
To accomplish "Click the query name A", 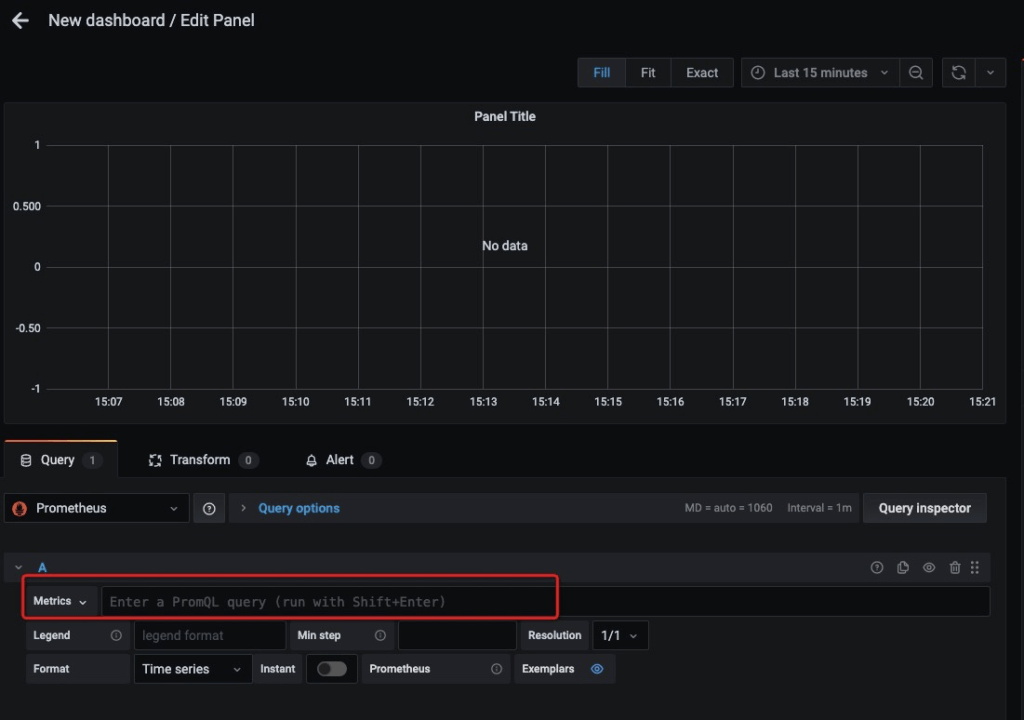I will tap(42, 567).
